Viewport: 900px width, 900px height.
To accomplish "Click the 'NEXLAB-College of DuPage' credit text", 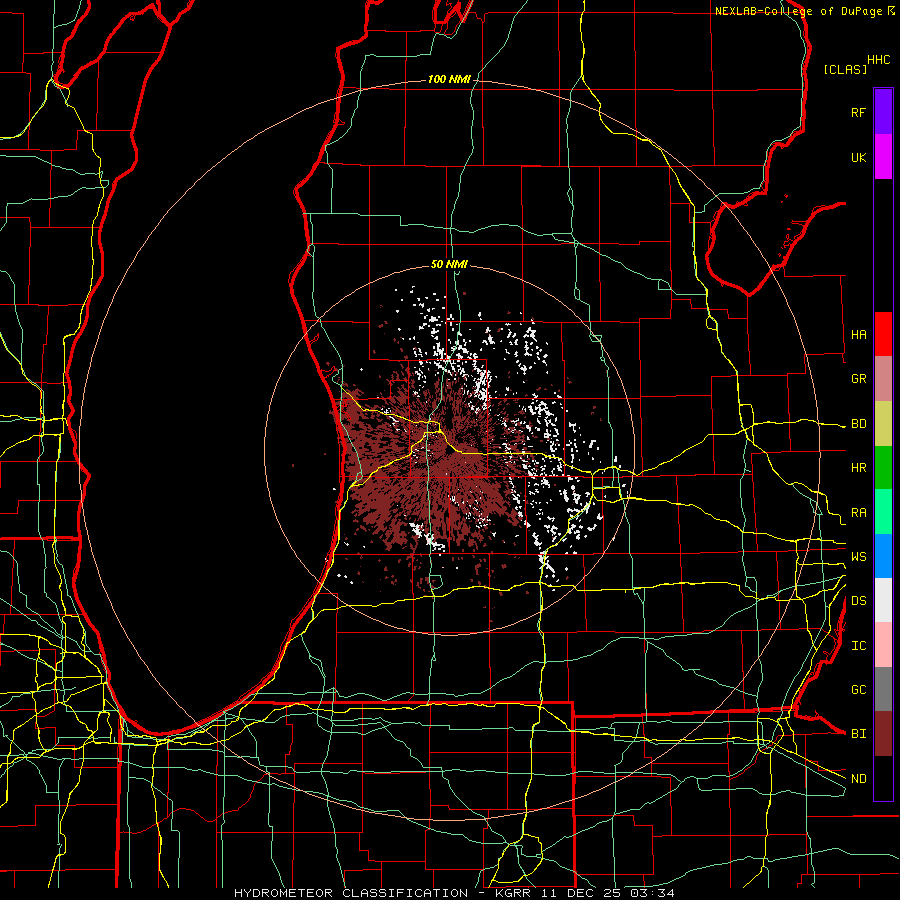I will click(x=798, y=11).
